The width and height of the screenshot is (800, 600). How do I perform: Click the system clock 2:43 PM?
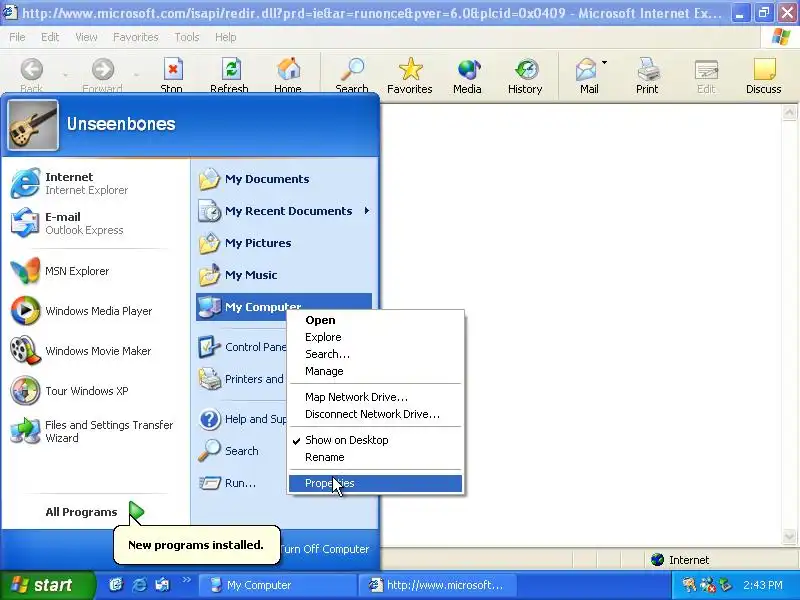[x=763, y=585]
